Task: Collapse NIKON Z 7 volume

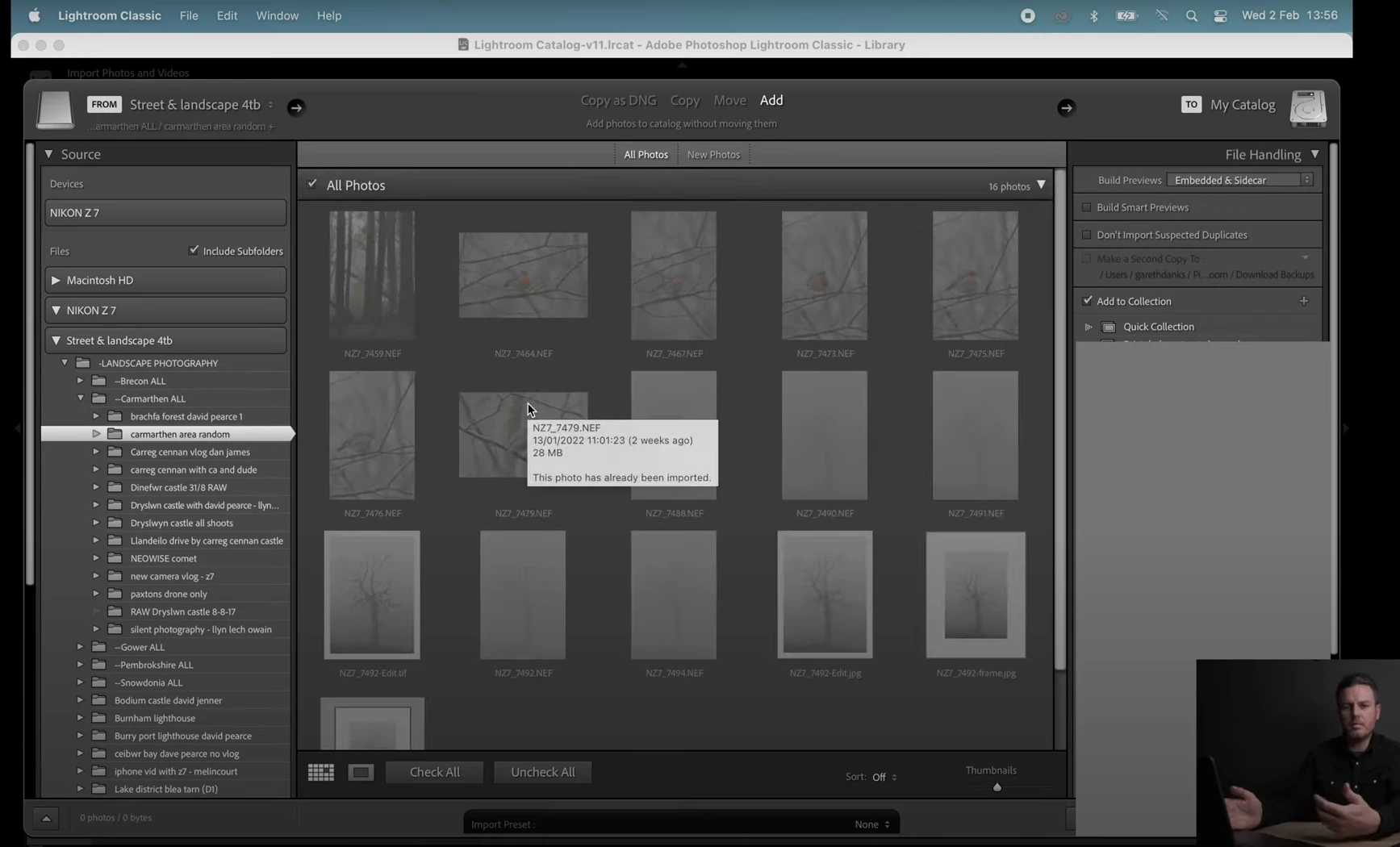Action: pyautogui.click(x=56, y=310)
